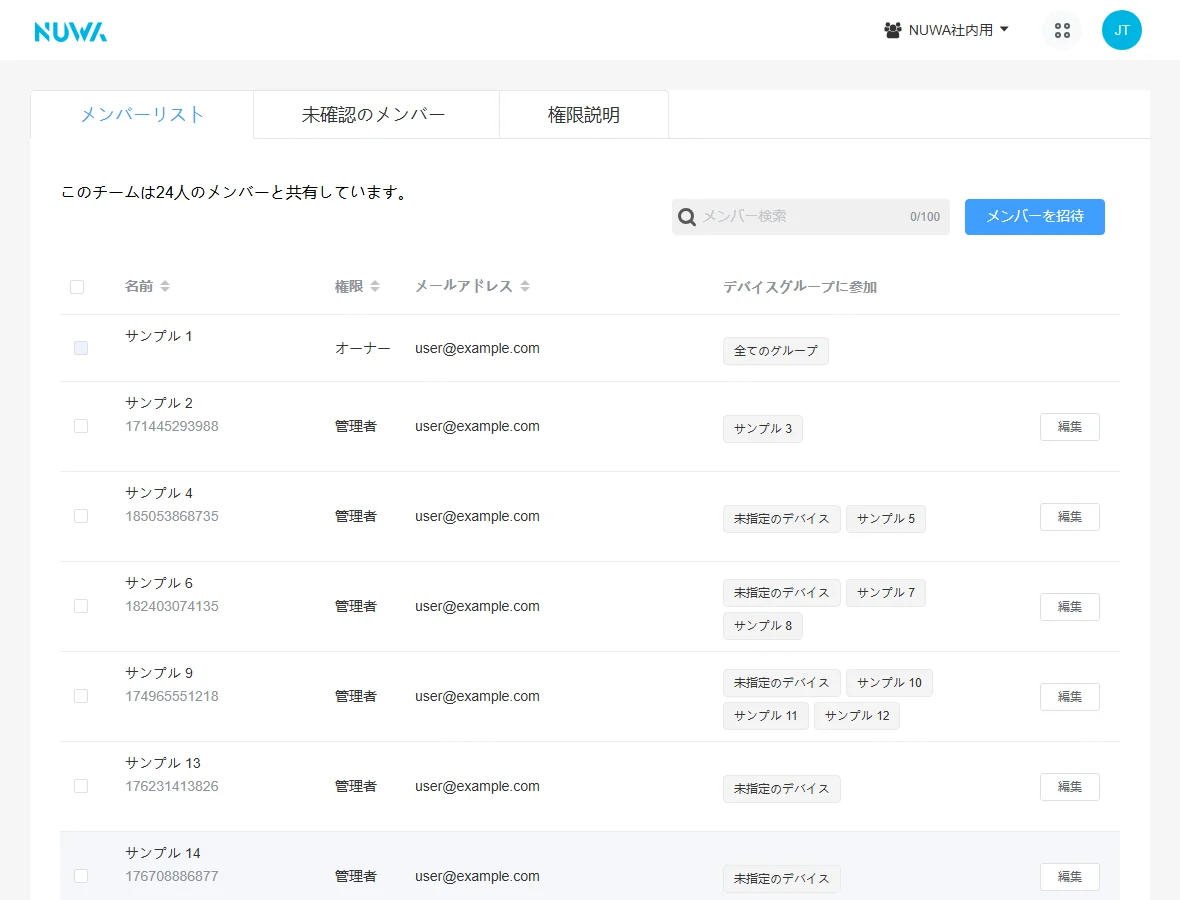Click 管理者 role in サンプル 2 row

tap(355, 427)
